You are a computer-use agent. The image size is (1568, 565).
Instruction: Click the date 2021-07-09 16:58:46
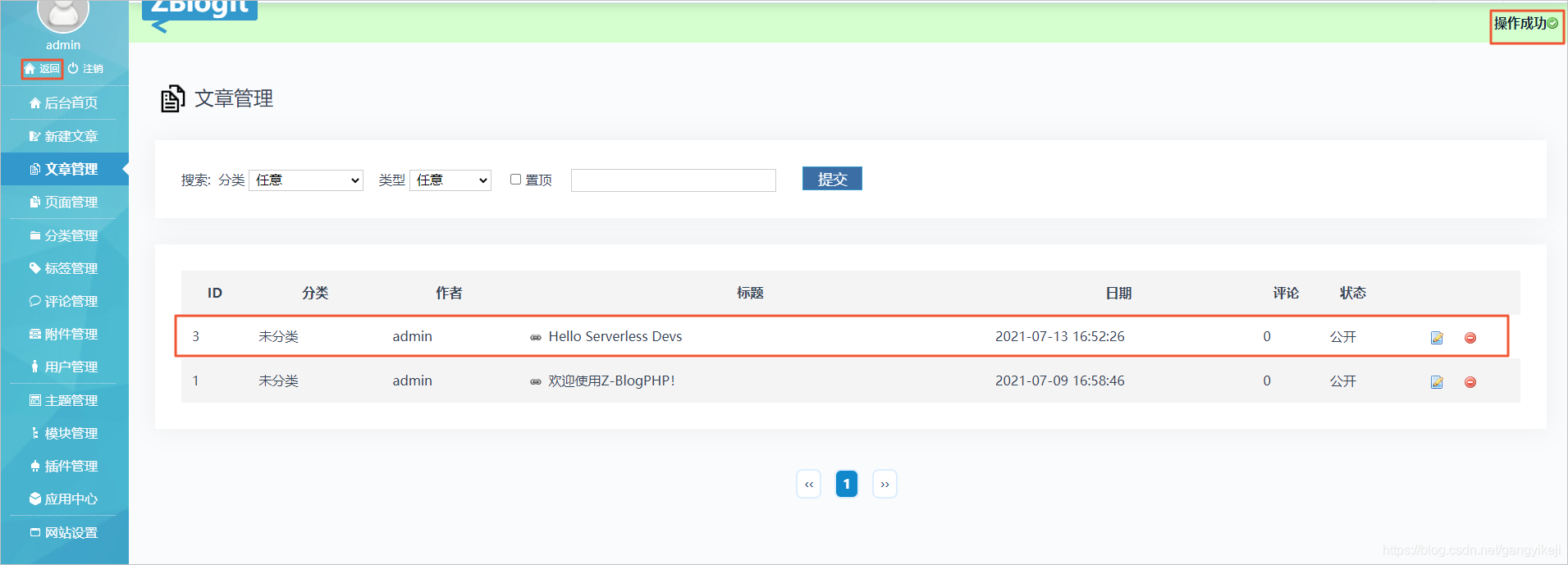click(x=1060, y=380)
